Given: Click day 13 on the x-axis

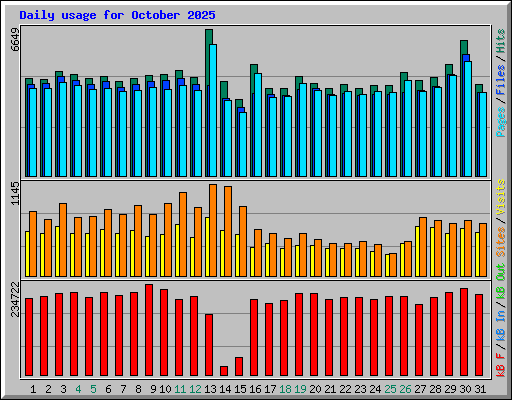Looking at the screenshot, I should (x=210, y=389).
